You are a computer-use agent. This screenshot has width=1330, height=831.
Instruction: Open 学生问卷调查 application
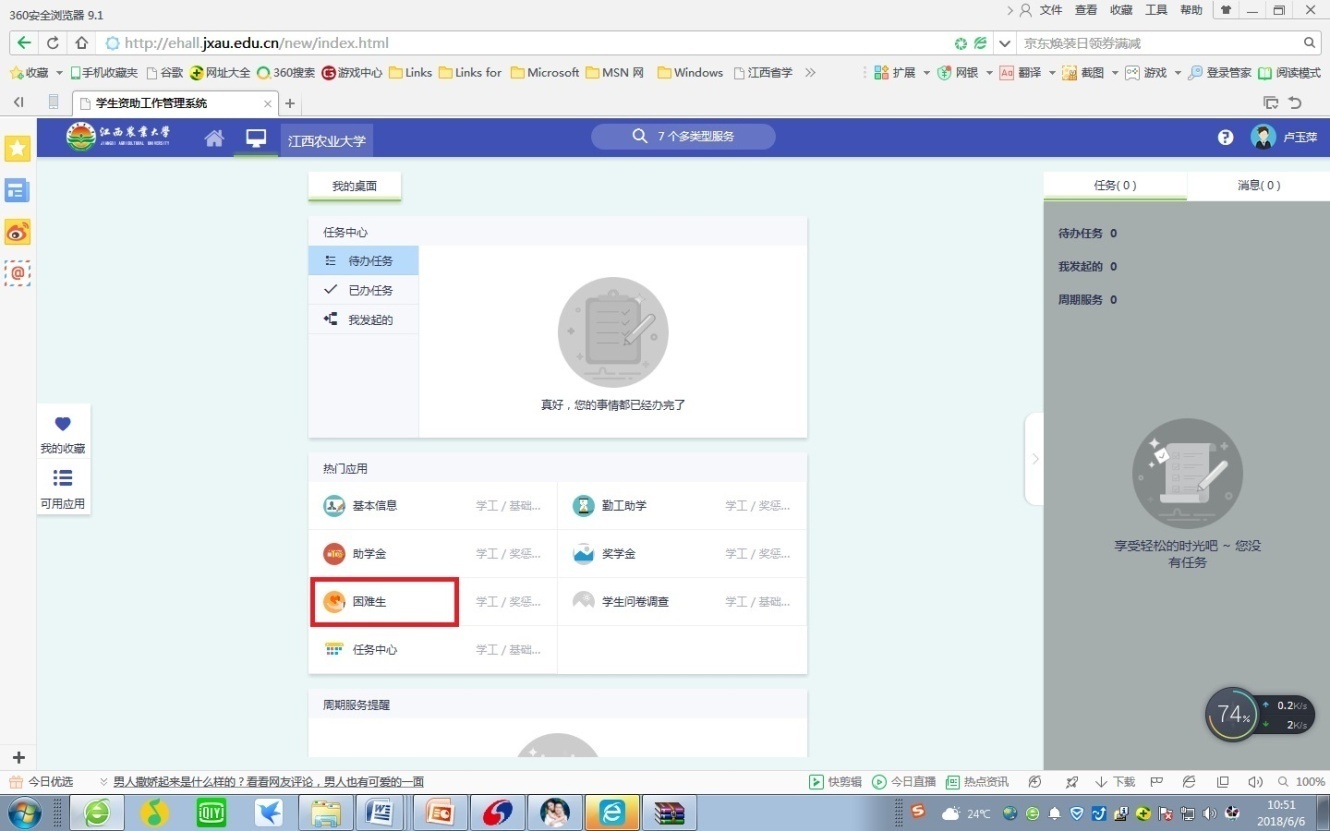[635, 602]
